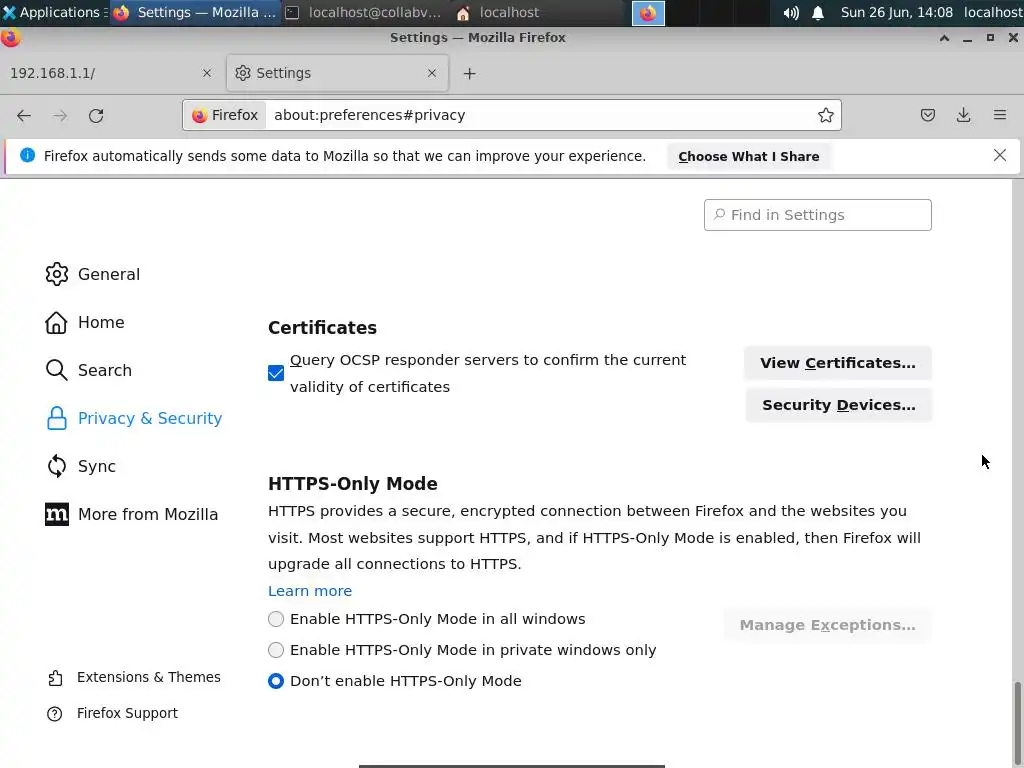The image size is (1024, 768).
Task: Open the Firefox application menu
Action: [1000, 115]
